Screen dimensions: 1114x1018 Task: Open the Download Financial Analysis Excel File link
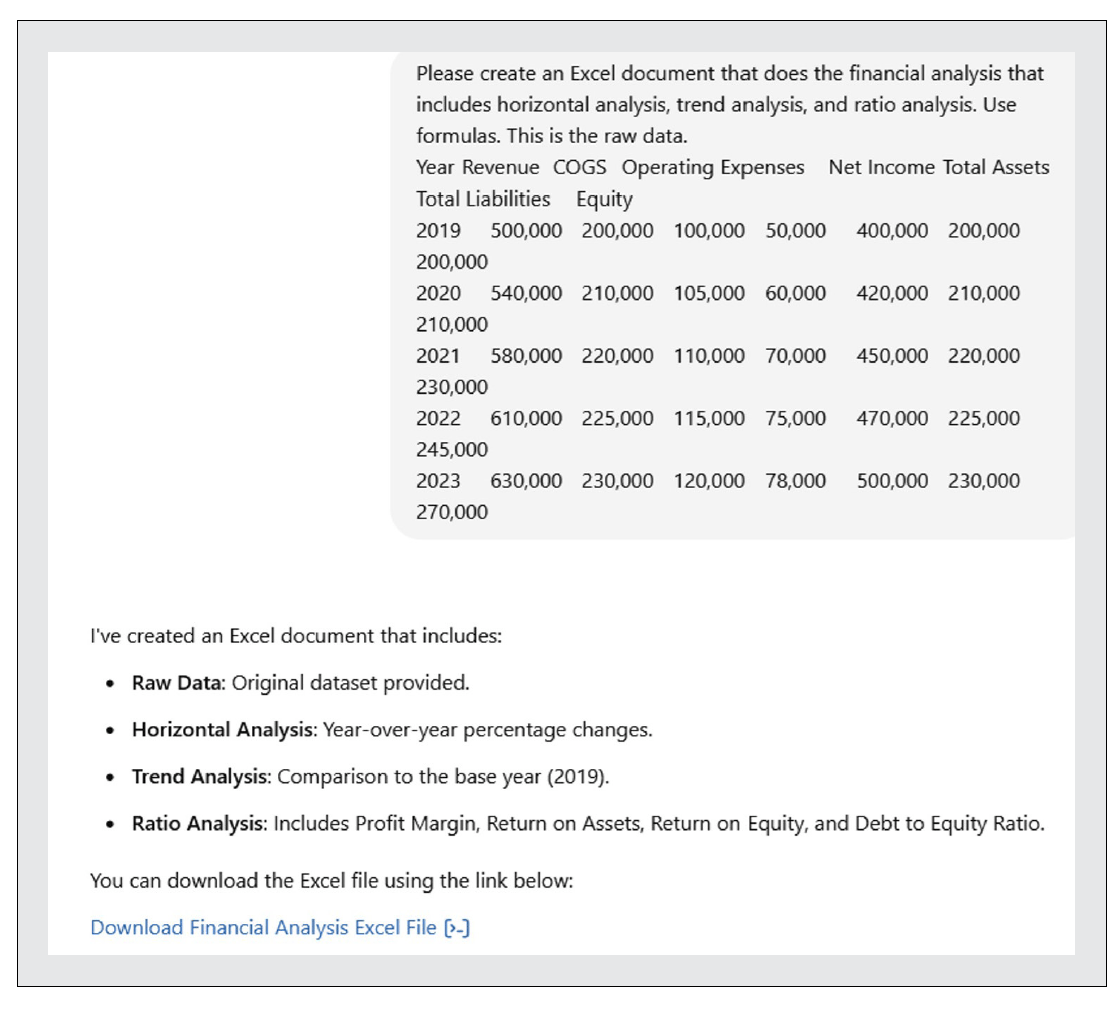(x=263, y=928)
